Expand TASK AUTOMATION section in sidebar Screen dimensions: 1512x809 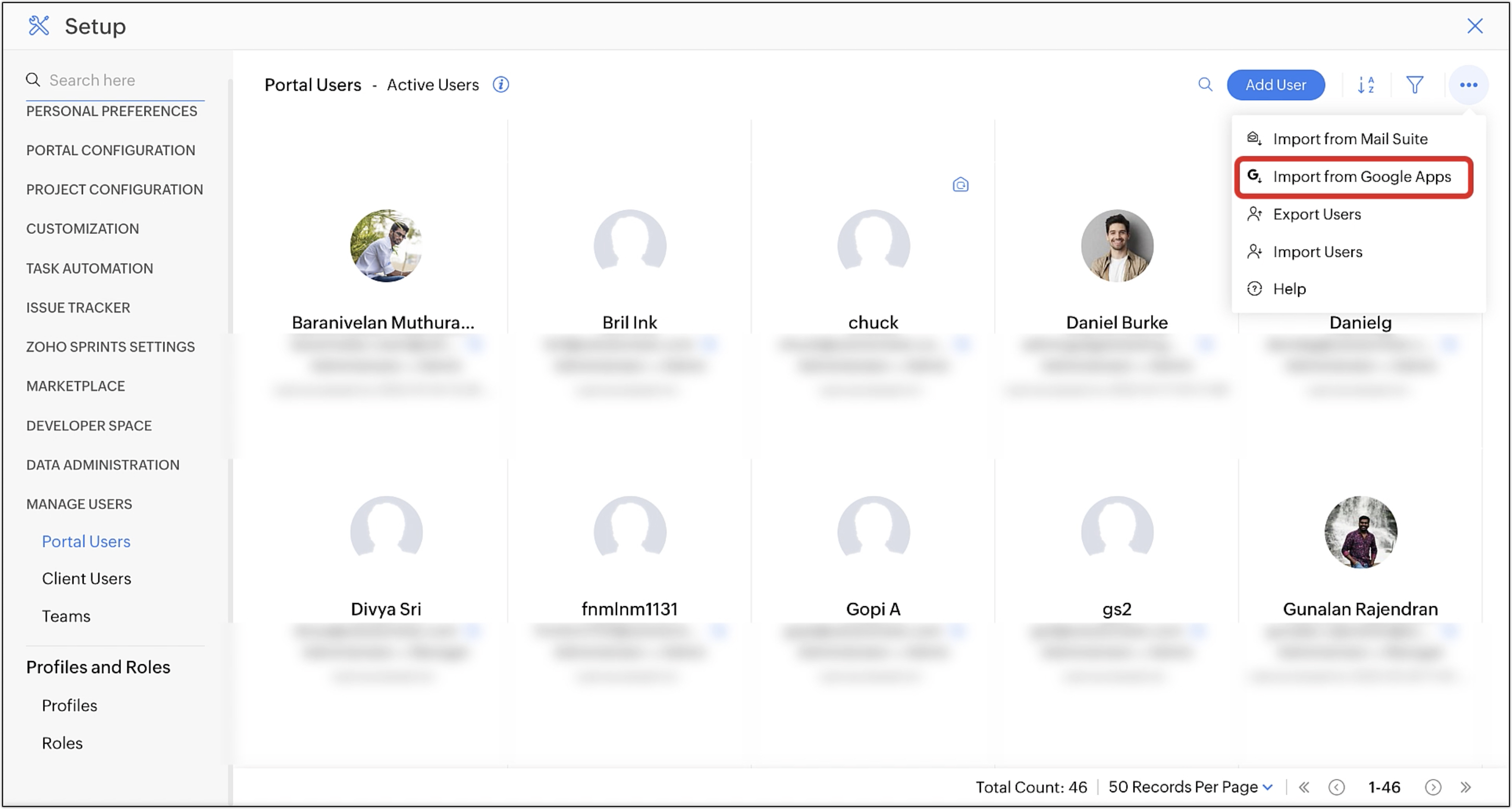89,268
